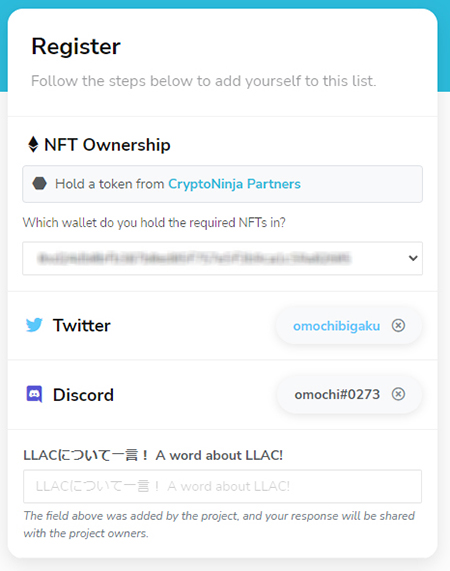
Task: Focus the 'A word about LLAC!' text field
Action: [222, 487]
